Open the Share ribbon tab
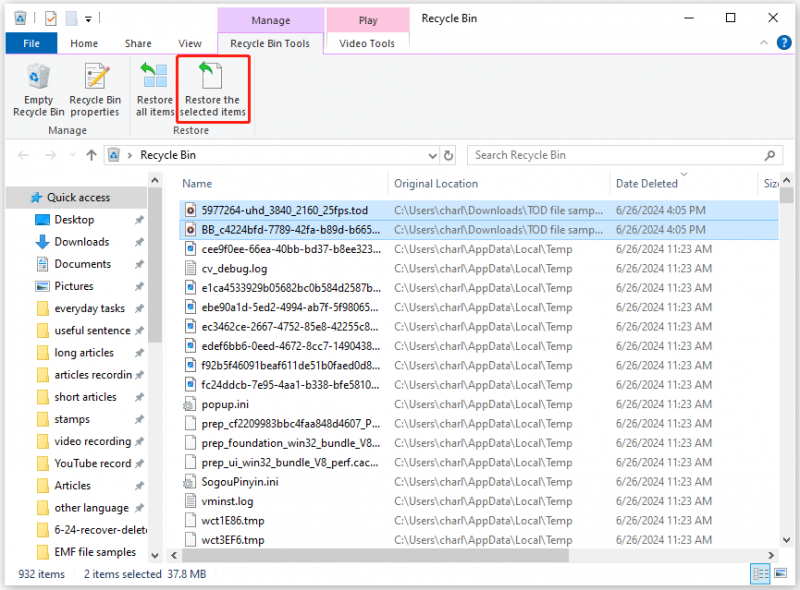 coord(138,43)
